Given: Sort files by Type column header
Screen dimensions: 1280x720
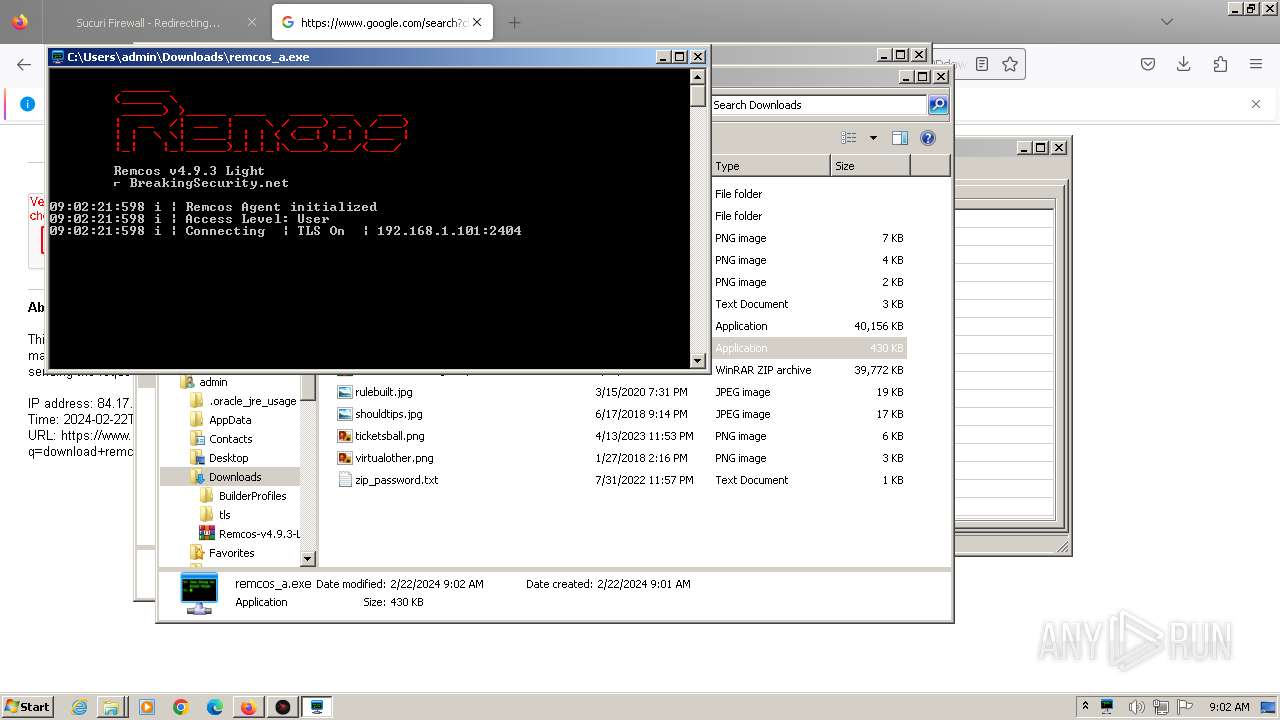Looking at the screenshot, I should [x=770, y=166].
